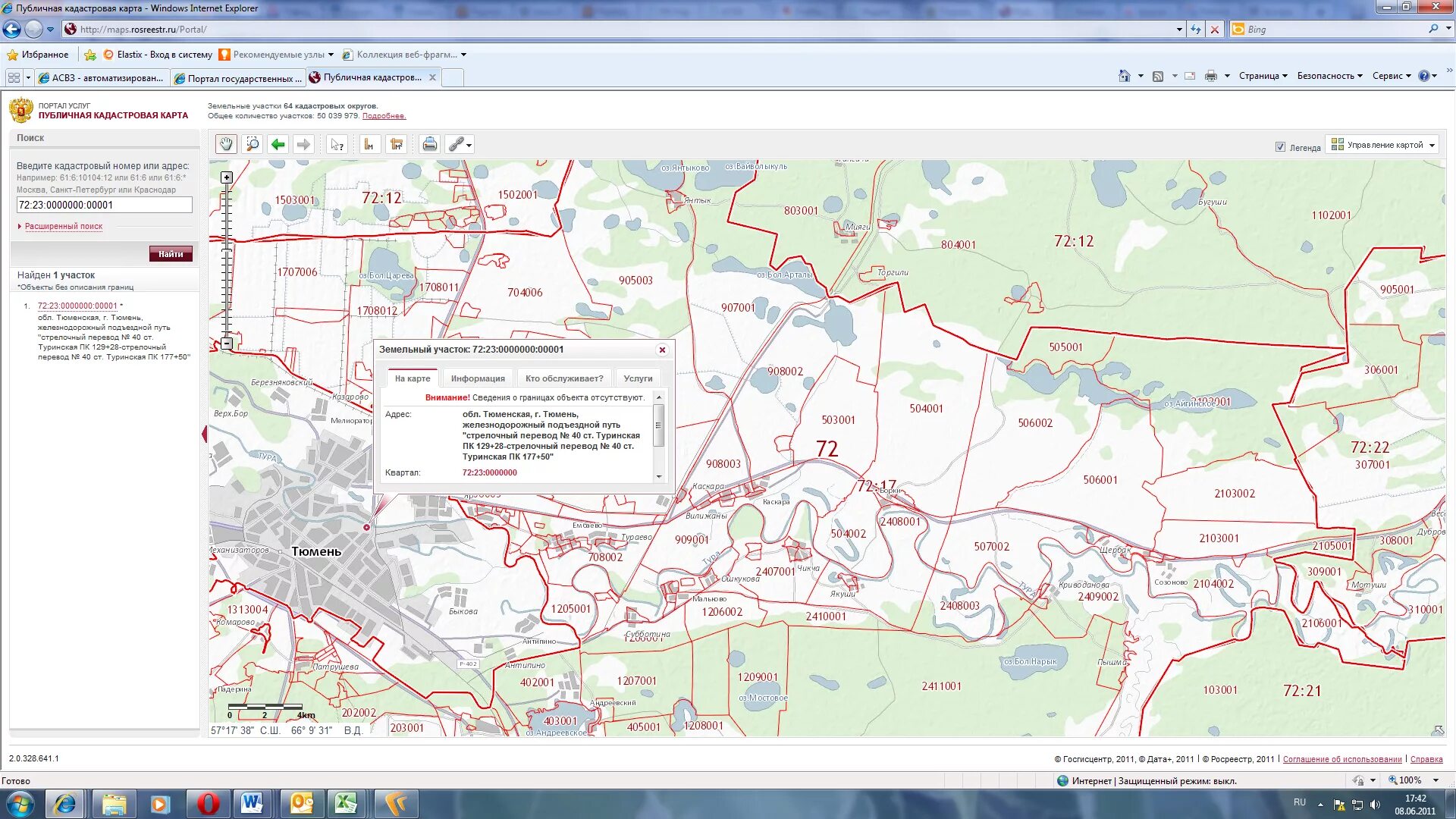
Task: Select the identify cursor tool
Action: pyautogui.click(x=337, y=144)
